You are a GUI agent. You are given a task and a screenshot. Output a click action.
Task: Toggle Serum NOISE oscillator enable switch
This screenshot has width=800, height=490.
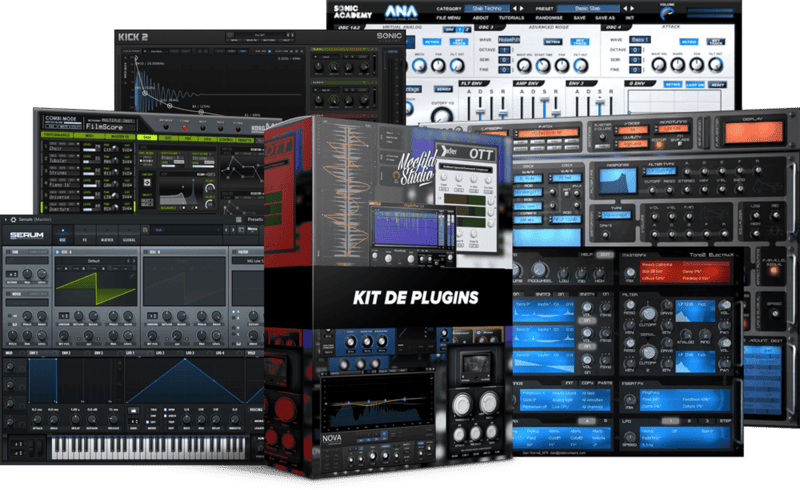click(8, 294)
